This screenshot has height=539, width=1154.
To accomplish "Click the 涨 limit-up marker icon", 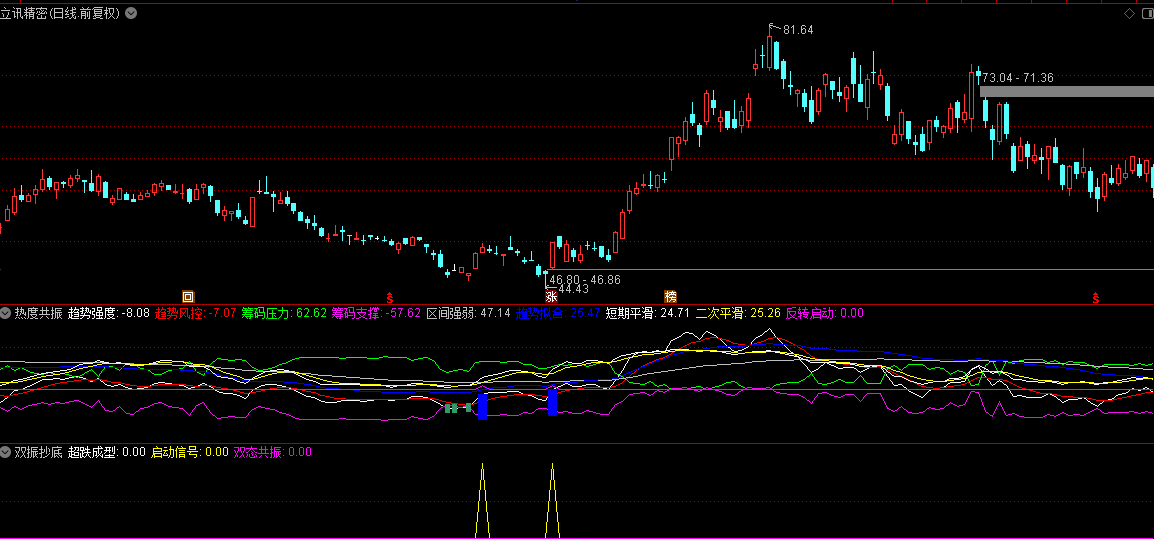I will [x=551, y=297].
